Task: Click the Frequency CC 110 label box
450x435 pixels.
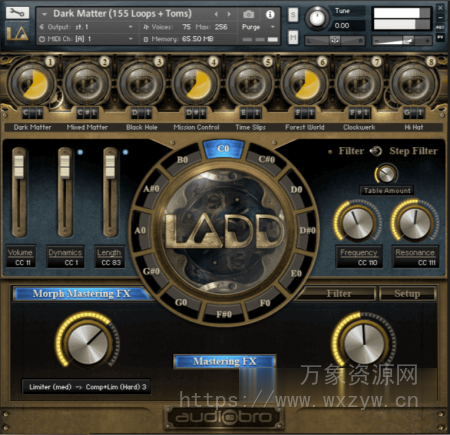Action: coord(359,257)
